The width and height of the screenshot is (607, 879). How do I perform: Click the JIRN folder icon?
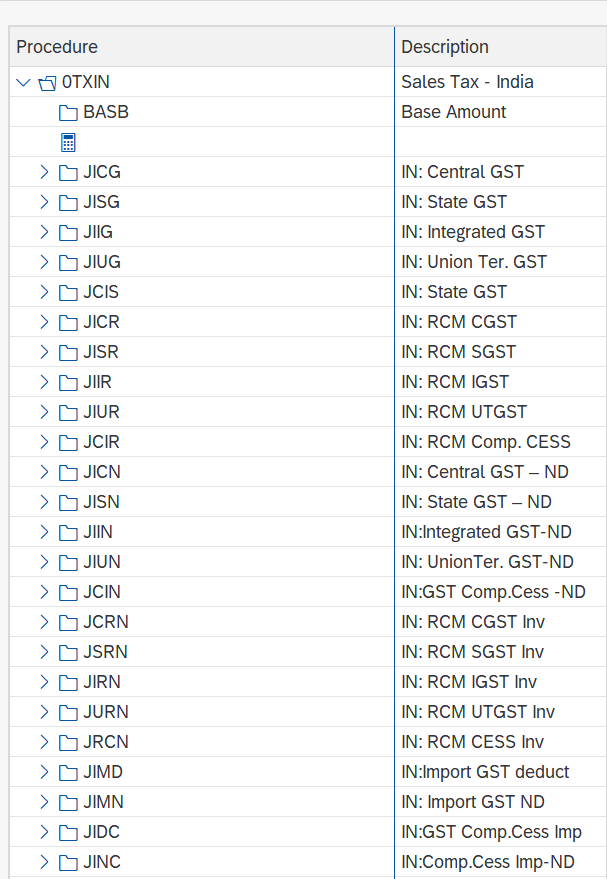[68, 682]
